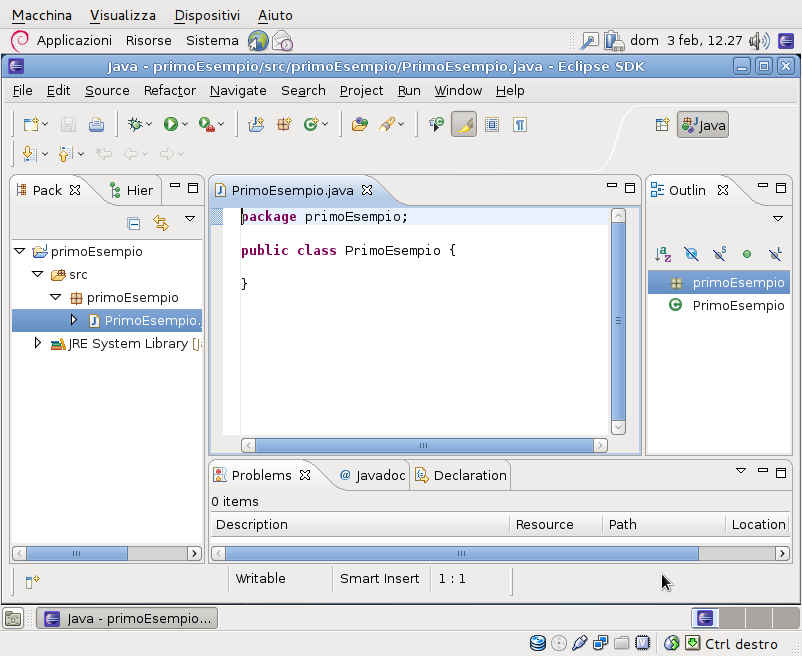Open the Refactor menu
This screenshot has height=656, width=802.
[170, 91]
